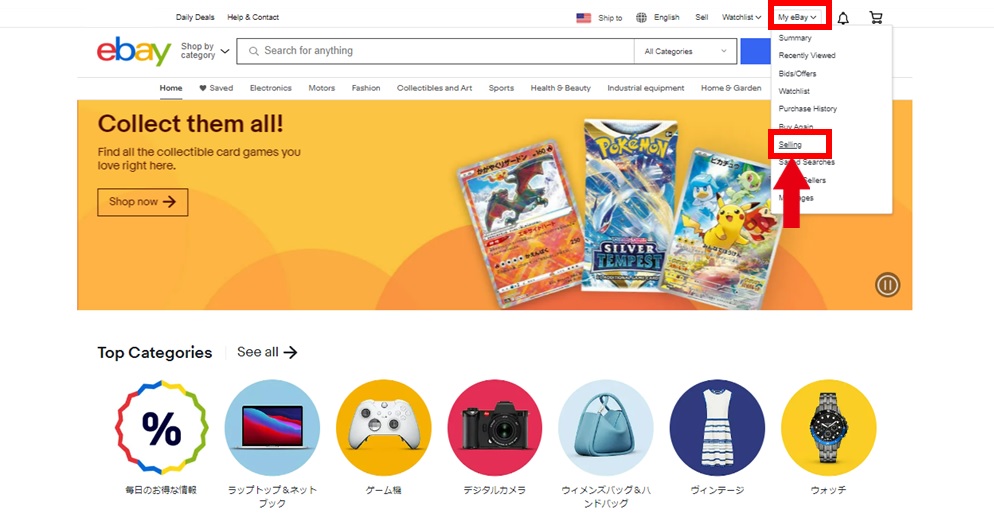994x531 pixels.
Task: Click the wristwatch category icon
Action: (x=829, y=428)
